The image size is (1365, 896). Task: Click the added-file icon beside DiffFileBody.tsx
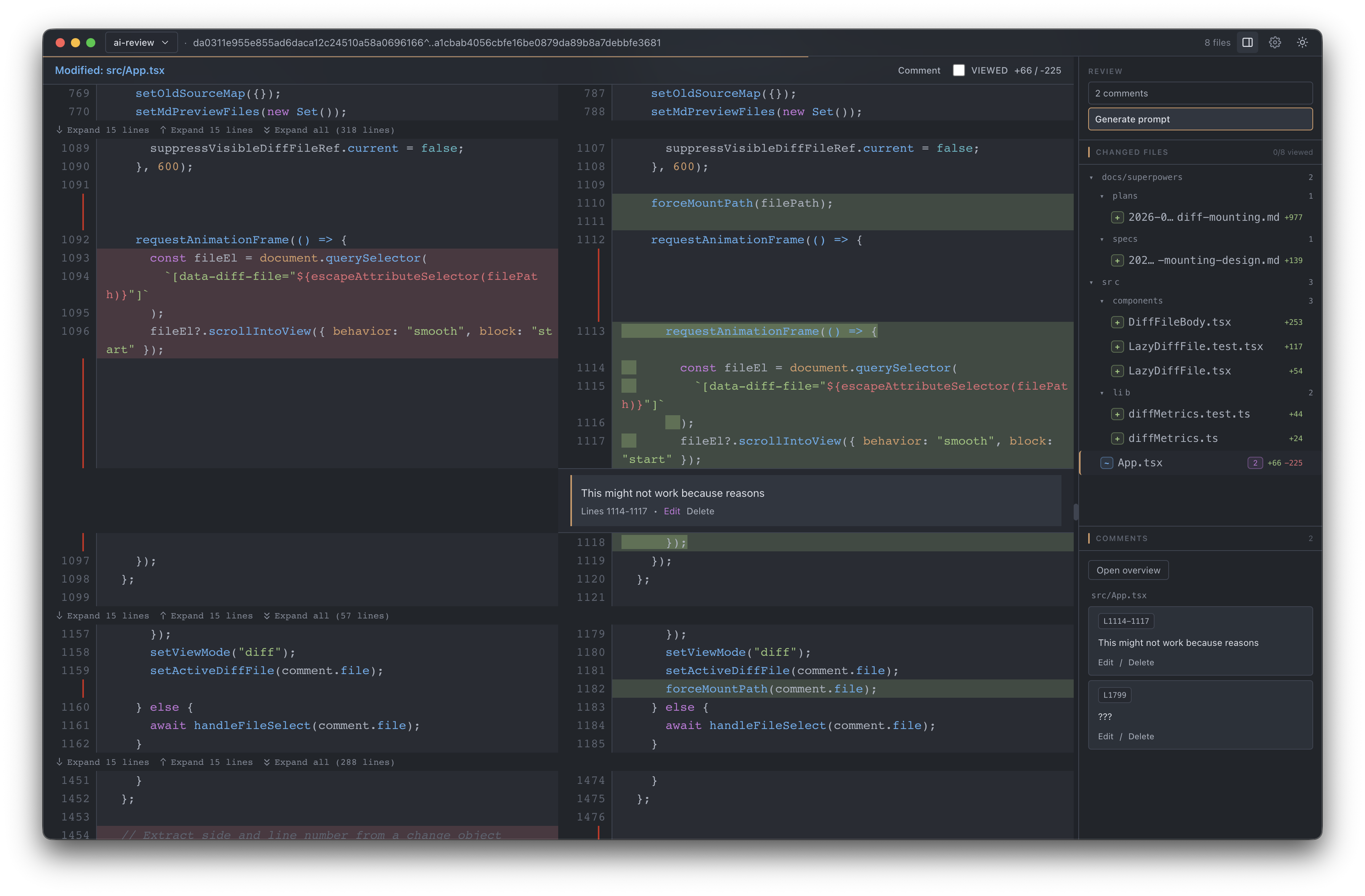tap(1117, 323)
